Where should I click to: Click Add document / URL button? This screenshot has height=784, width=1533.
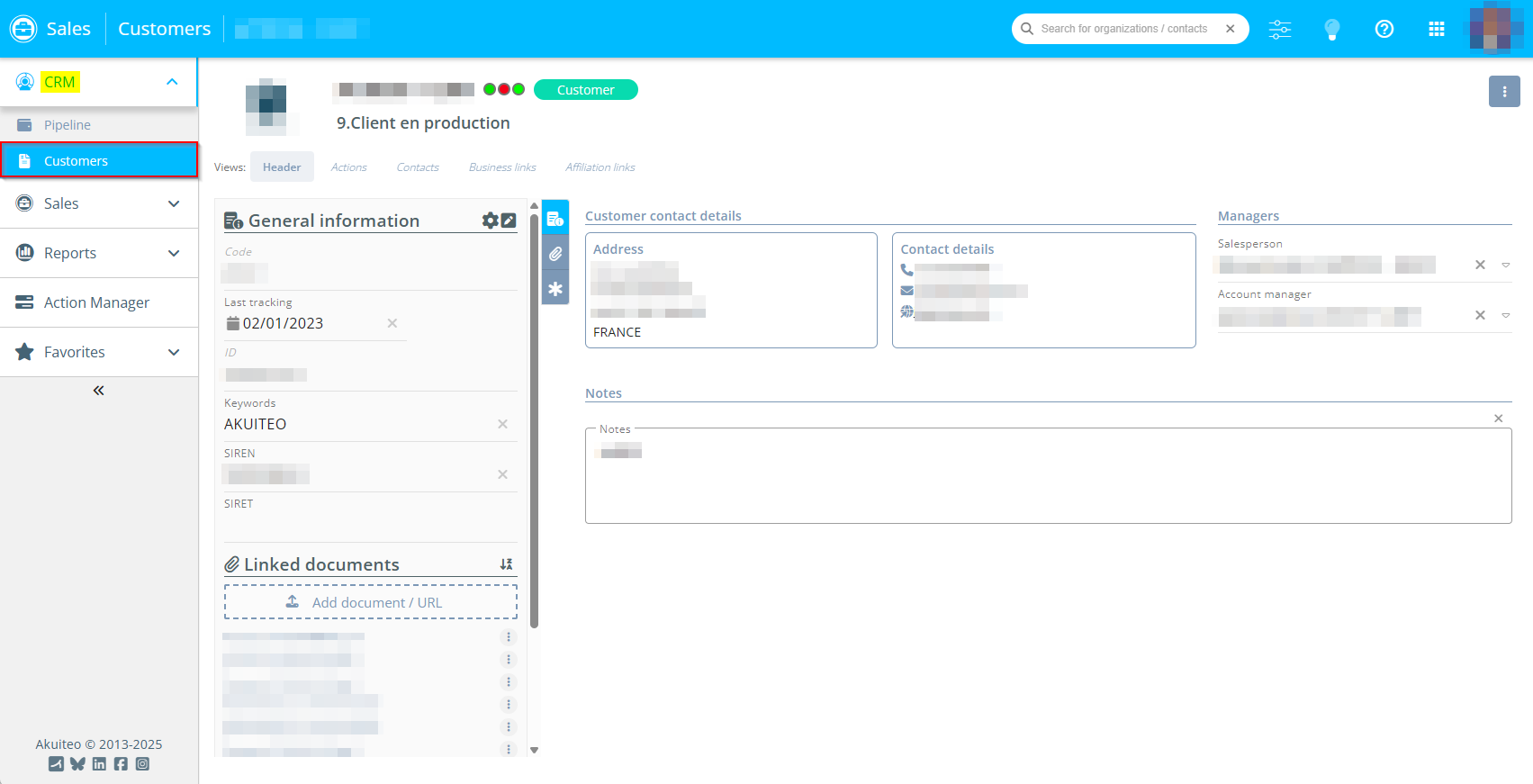point(371,602)
